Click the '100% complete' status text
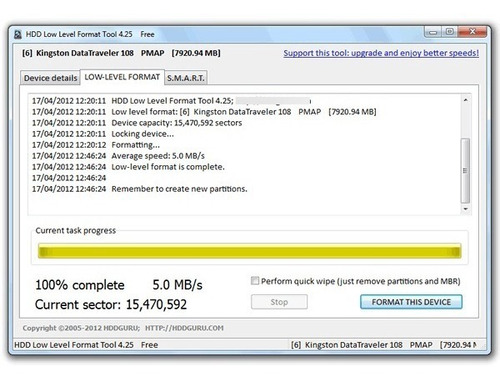This screenshot has width=500, height=383. [x=80, y=285]
